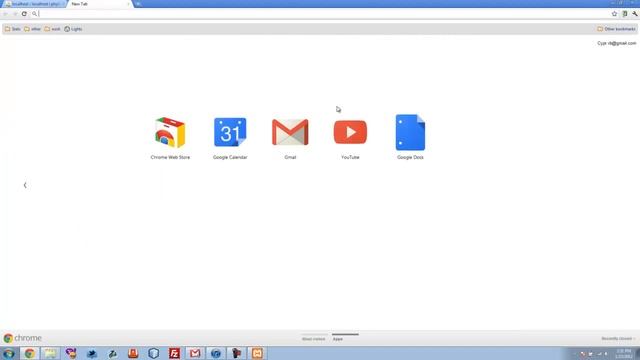Open the wrench settings menu
Viewport: 640px width, 360px height.
[635, 14]
